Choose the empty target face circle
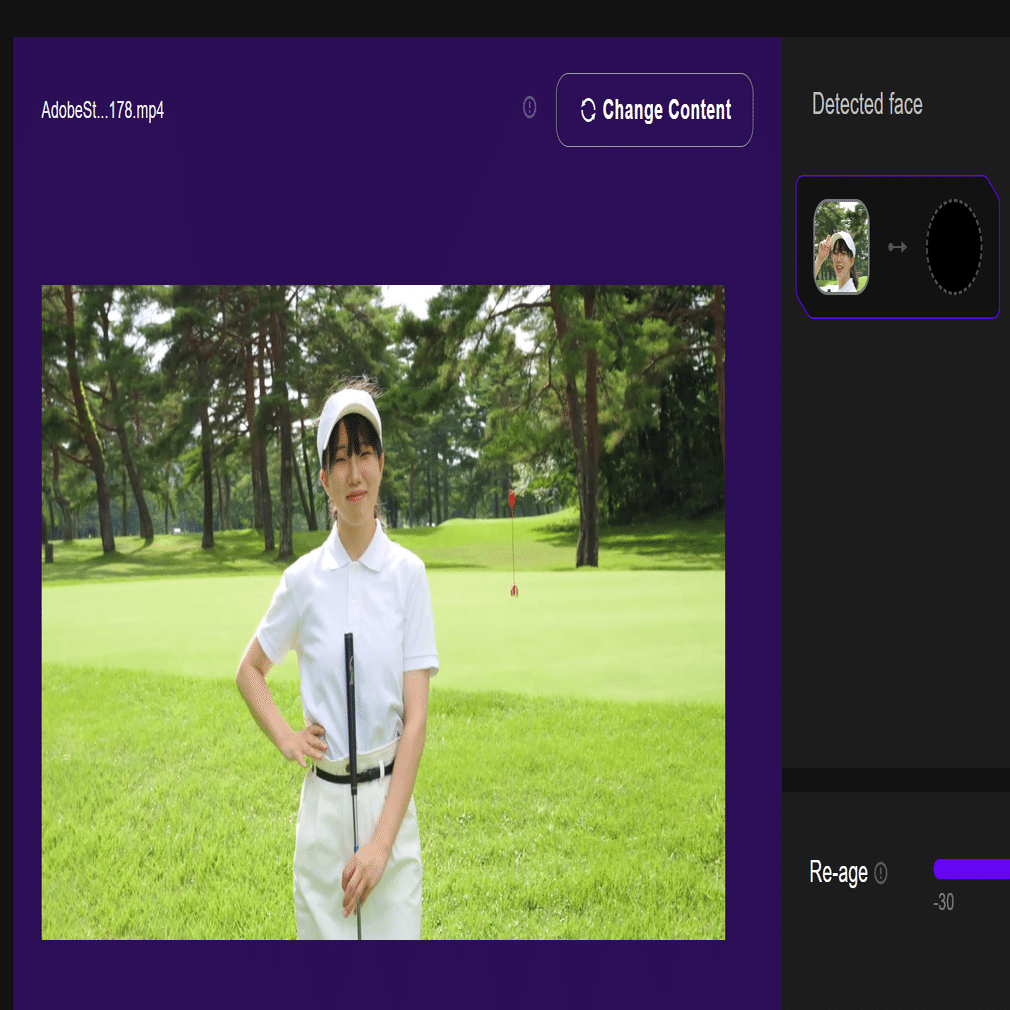This screenshot has width=1010, height=1010. pyautogui.click(x=953, y=247)
